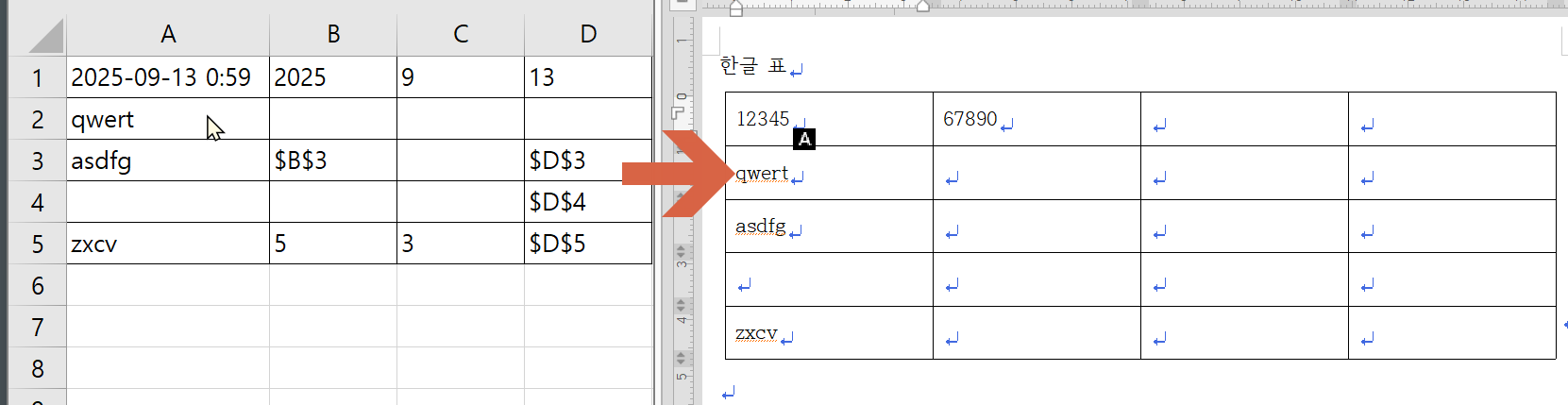
Task: Select empty Excel cell A4 beside row header 4
Action: [168, 202]
